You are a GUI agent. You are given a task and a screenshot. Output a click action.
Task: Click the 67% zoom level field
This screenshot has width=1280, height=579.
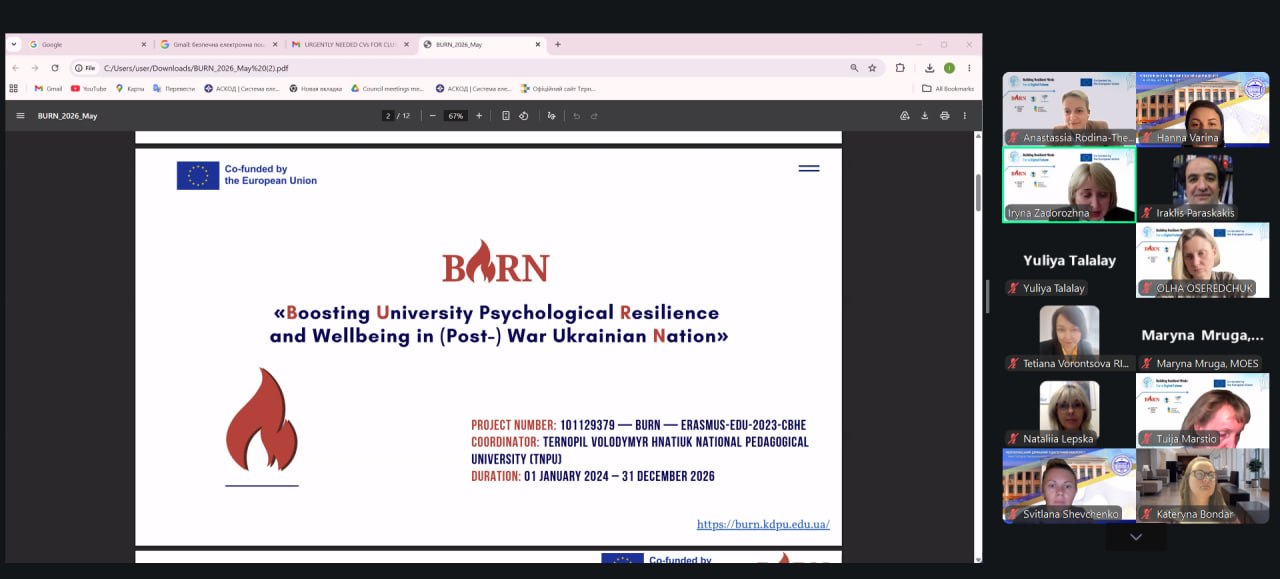[x=456, y=116]
